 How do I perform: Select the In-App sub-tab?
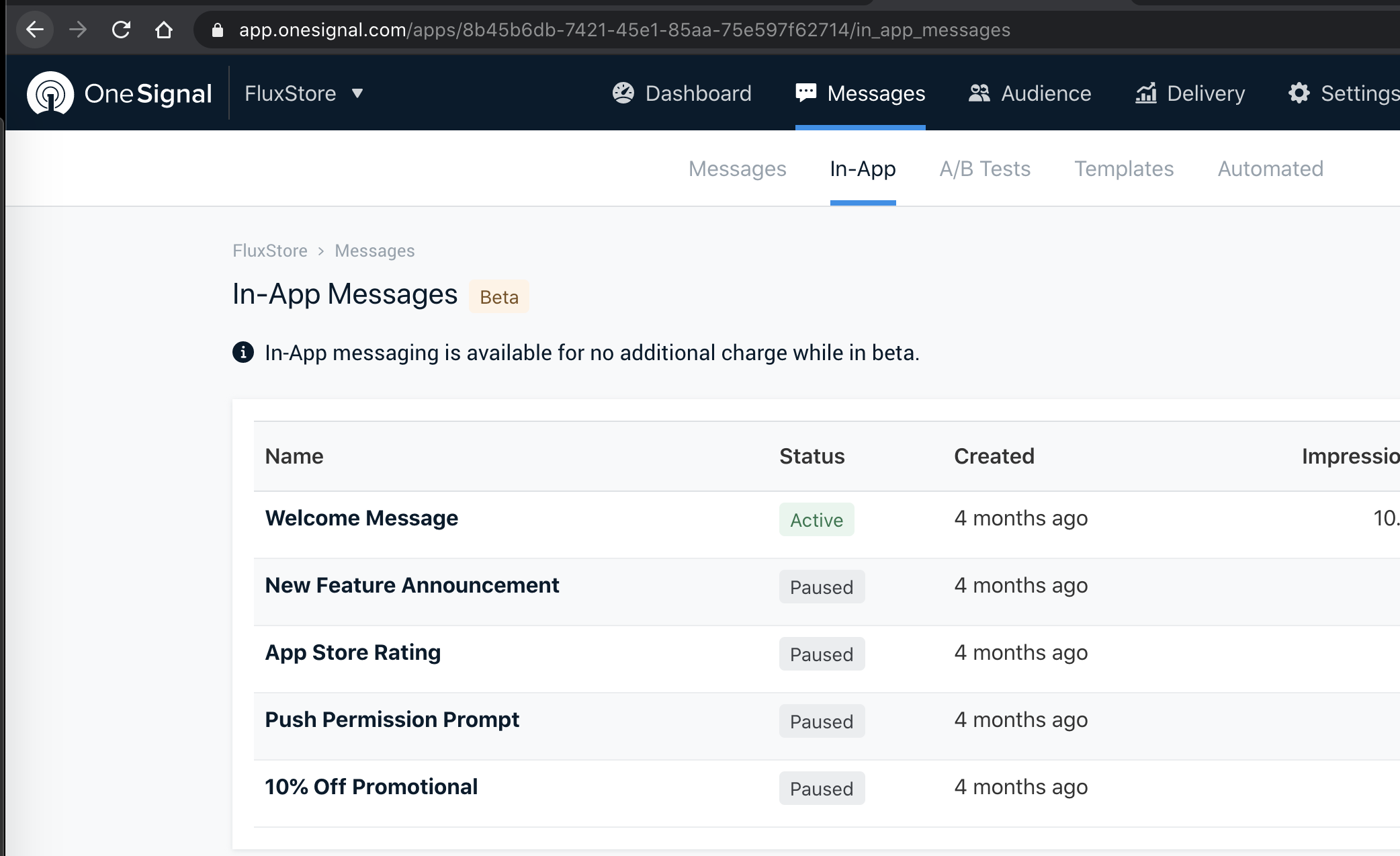[863, 169]
